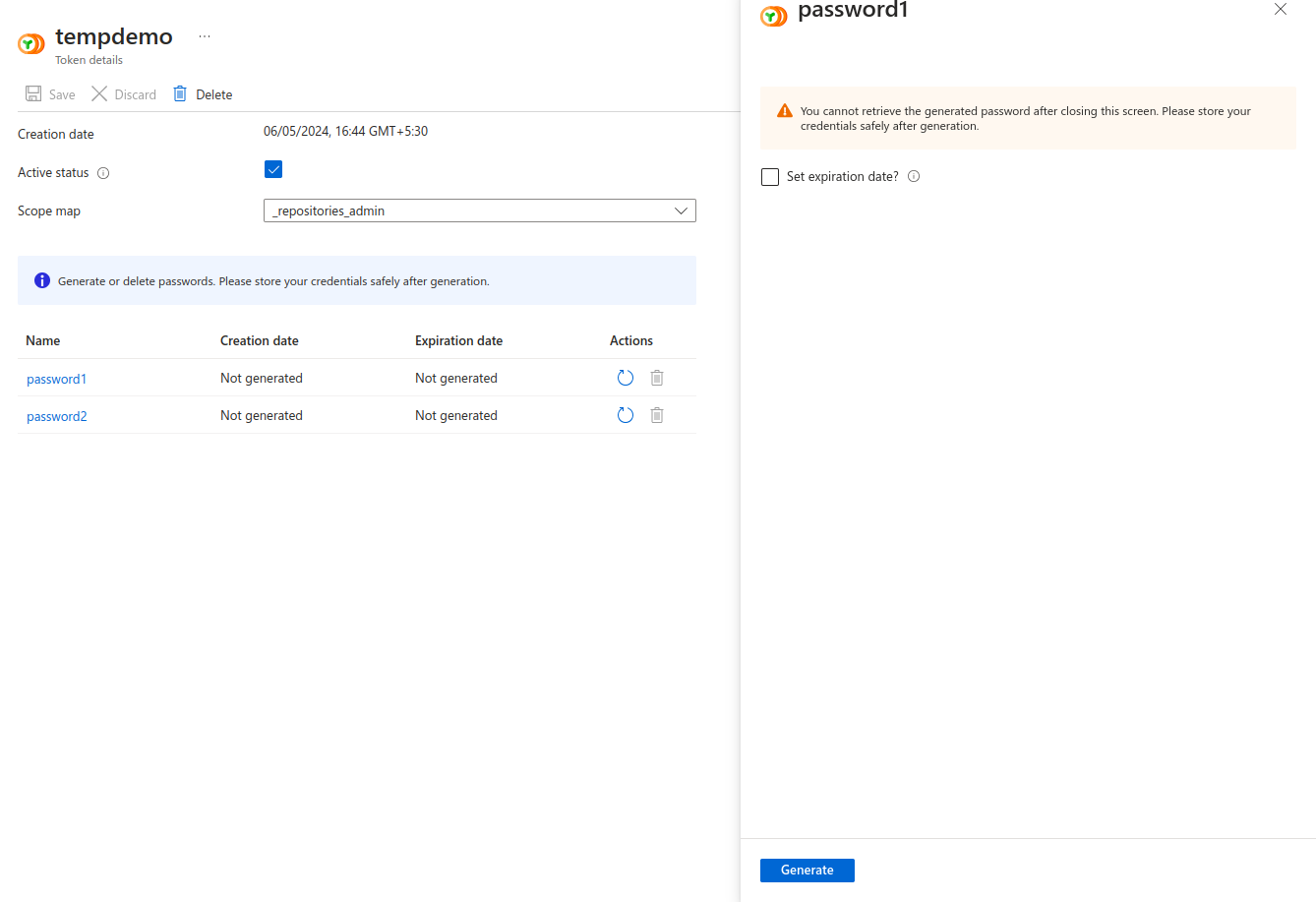1316x902 pixels.
Task: Open the password2 link
Action: coord(56,416)
